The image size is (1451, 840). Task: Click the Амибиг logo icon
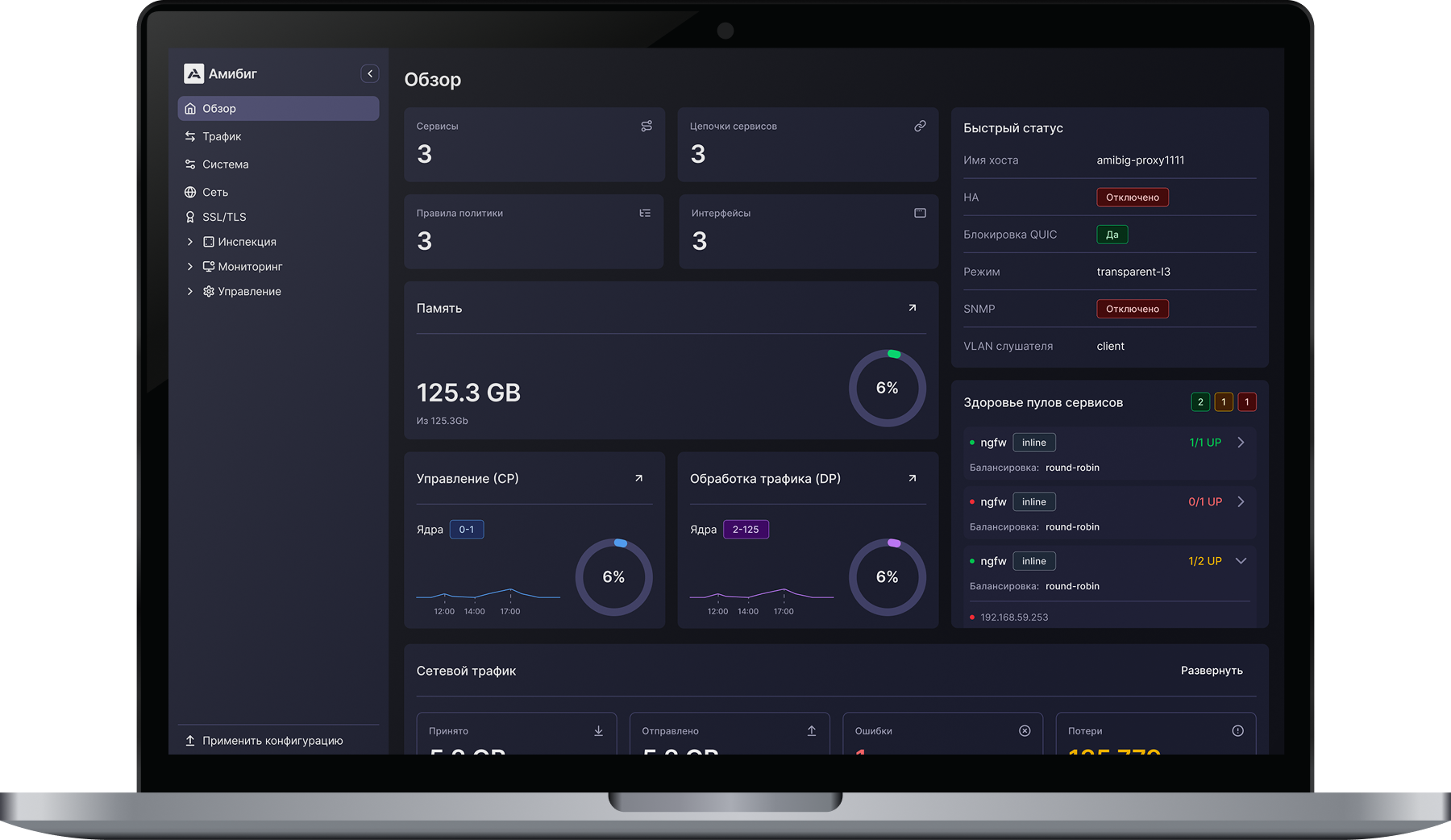coord(193,73)
